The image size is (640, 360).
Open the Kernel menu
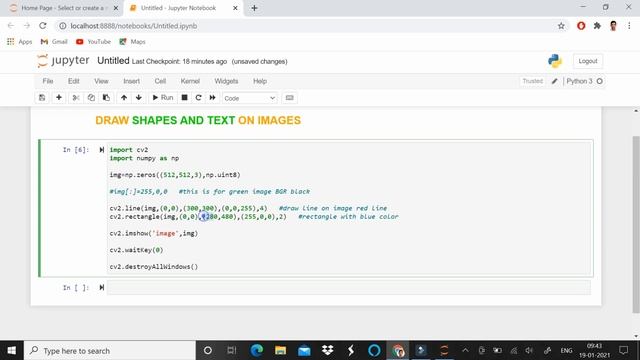click(190, 81)
